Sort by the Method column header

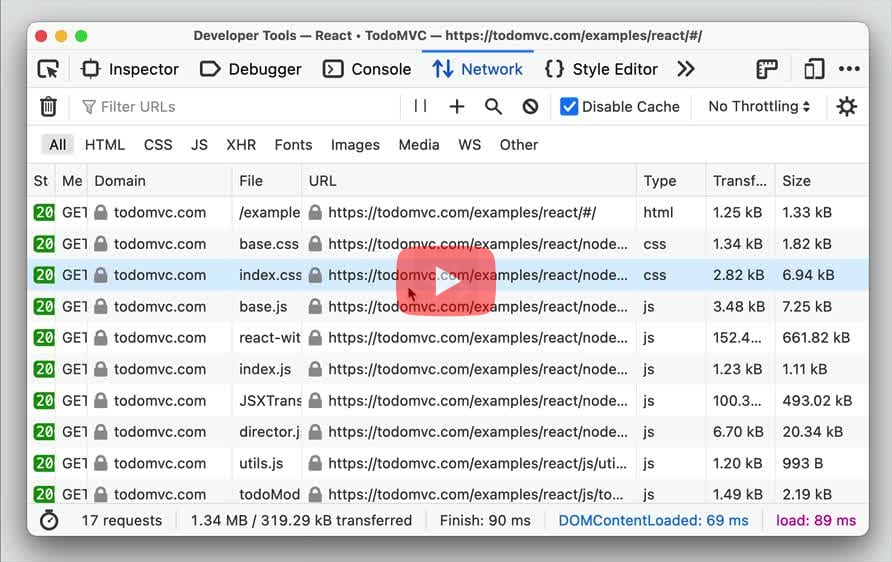(x=72, y=181)
